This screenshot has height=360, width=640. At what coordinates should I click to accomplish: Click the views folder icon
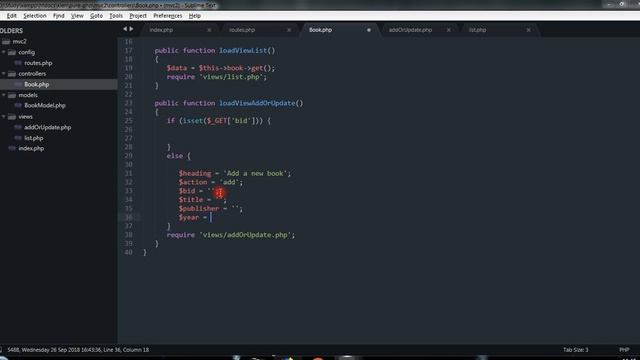pyautogui.click(x=12, y=117)
